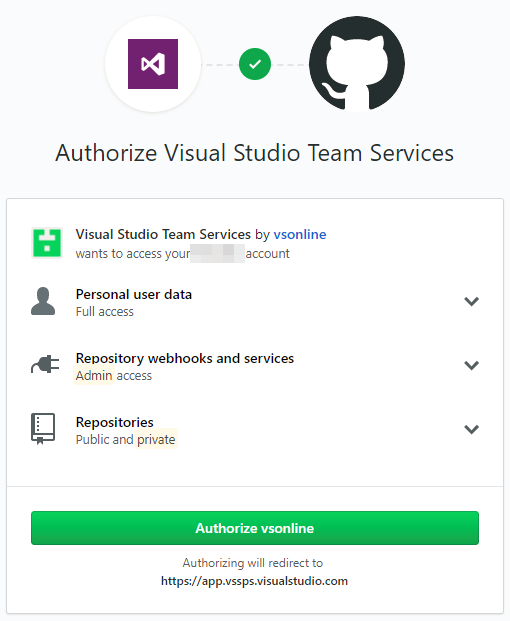The image size is (510, 621).
Task: Click the green vsonline app avatar icon
Action: click(47, 243)
